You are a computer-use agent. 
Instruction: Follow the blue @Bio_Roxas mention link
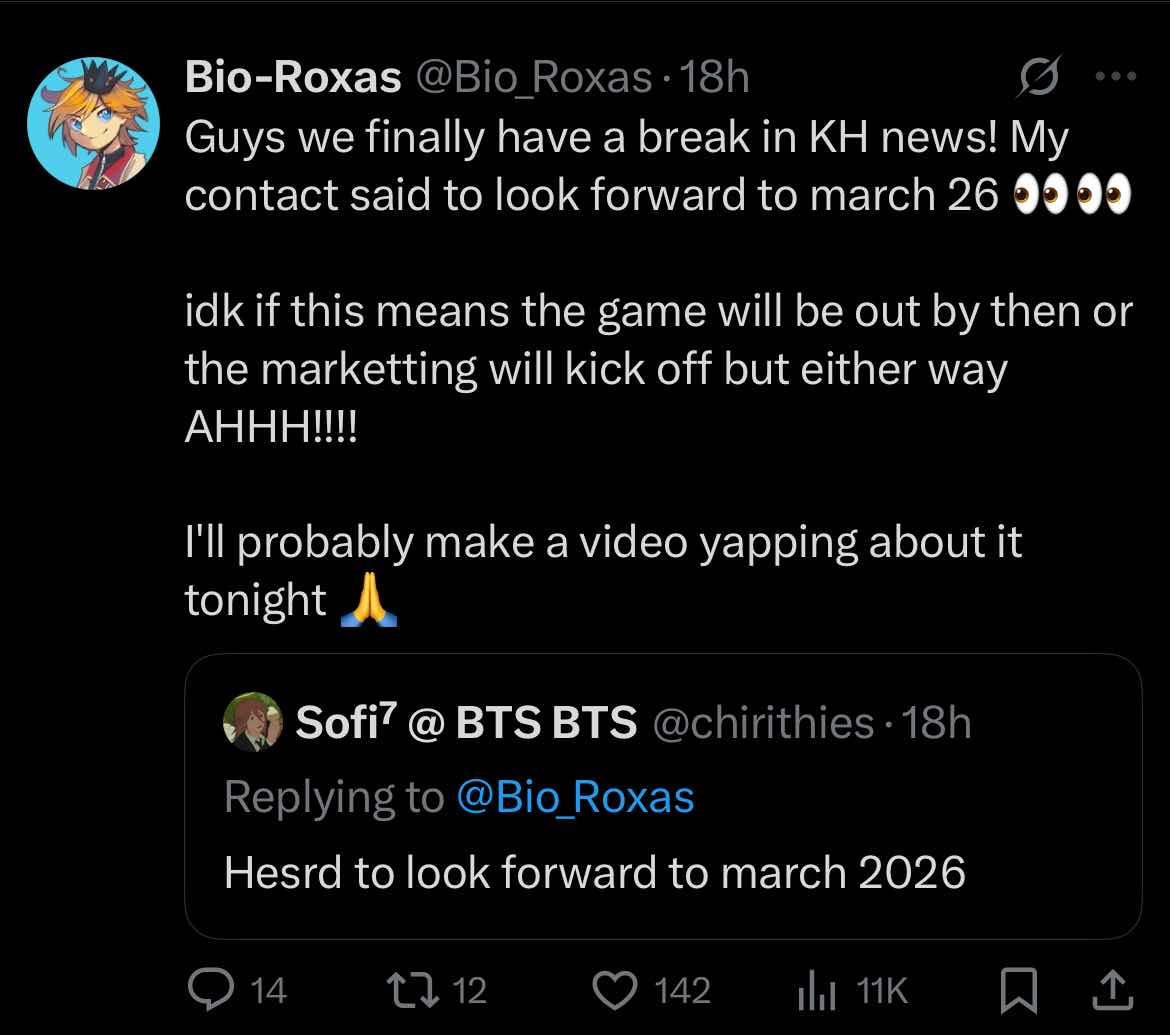pyautogui.click(x=574, y=797)
